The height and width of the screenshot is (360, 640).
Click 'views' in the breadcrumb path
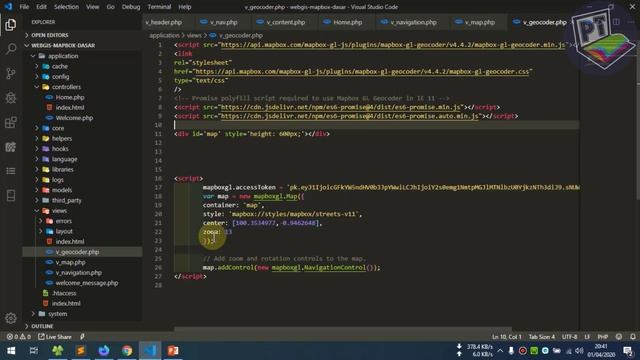click(194, 36)
